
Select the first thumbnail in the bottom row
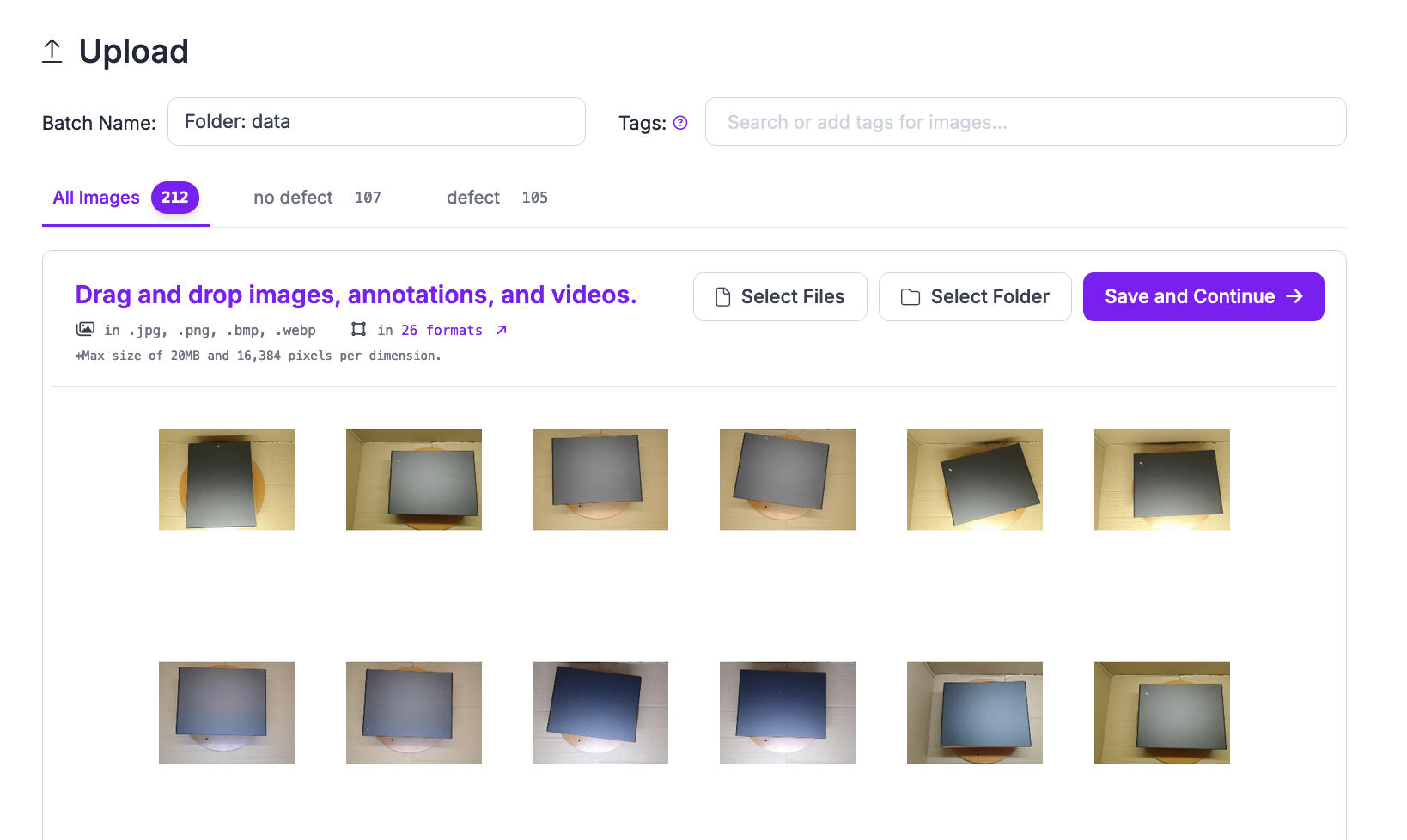227,713
